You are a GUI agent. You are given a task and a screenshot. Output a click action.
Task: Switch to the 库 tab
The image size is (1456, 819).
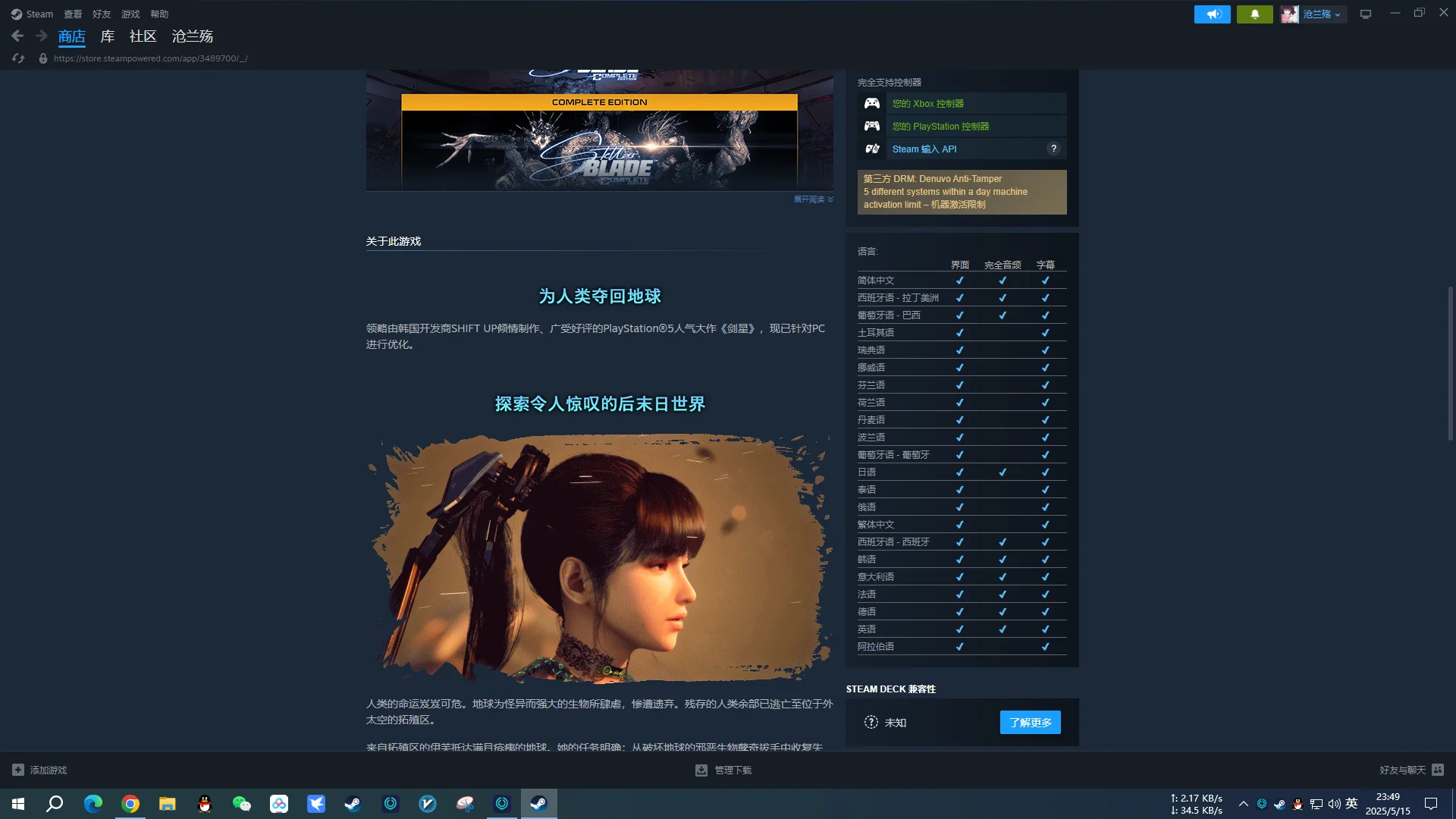click(108, 36)
